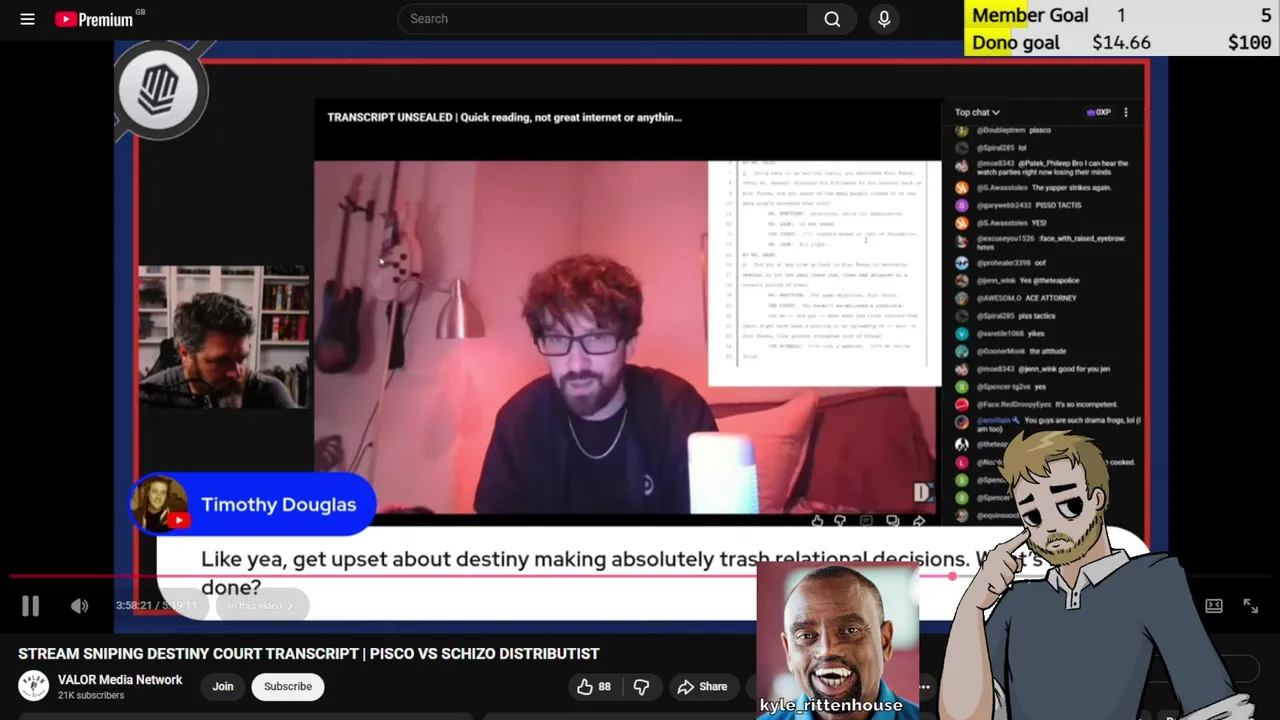Click the embedded stream thumbs-up icon
The image size is (1280, 720).
[817, 520]
